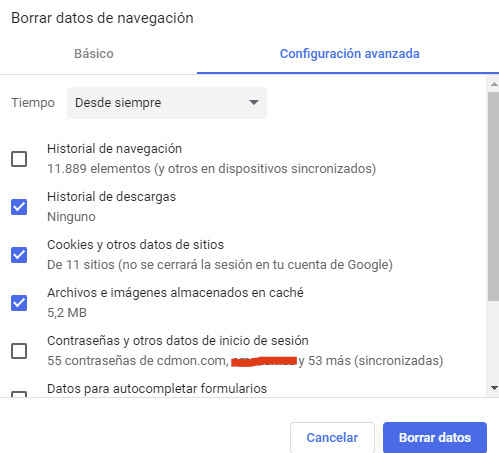Uncheck the Historial de descargas checkbox
This screenshot has width=499, height=453.
[x=19, y=207]
